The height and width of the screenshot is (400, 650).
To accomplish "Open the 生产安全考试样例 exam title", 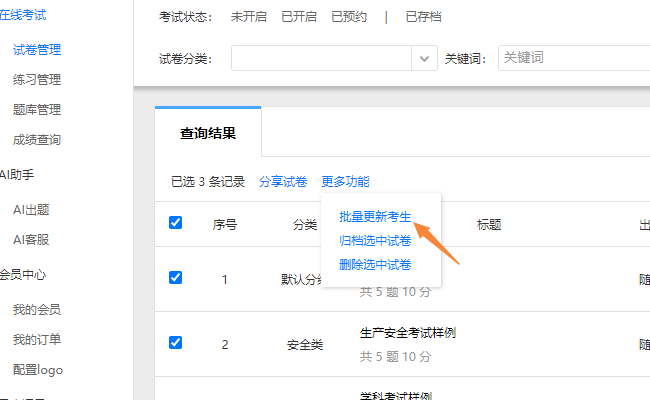I will tap(408, 333).
